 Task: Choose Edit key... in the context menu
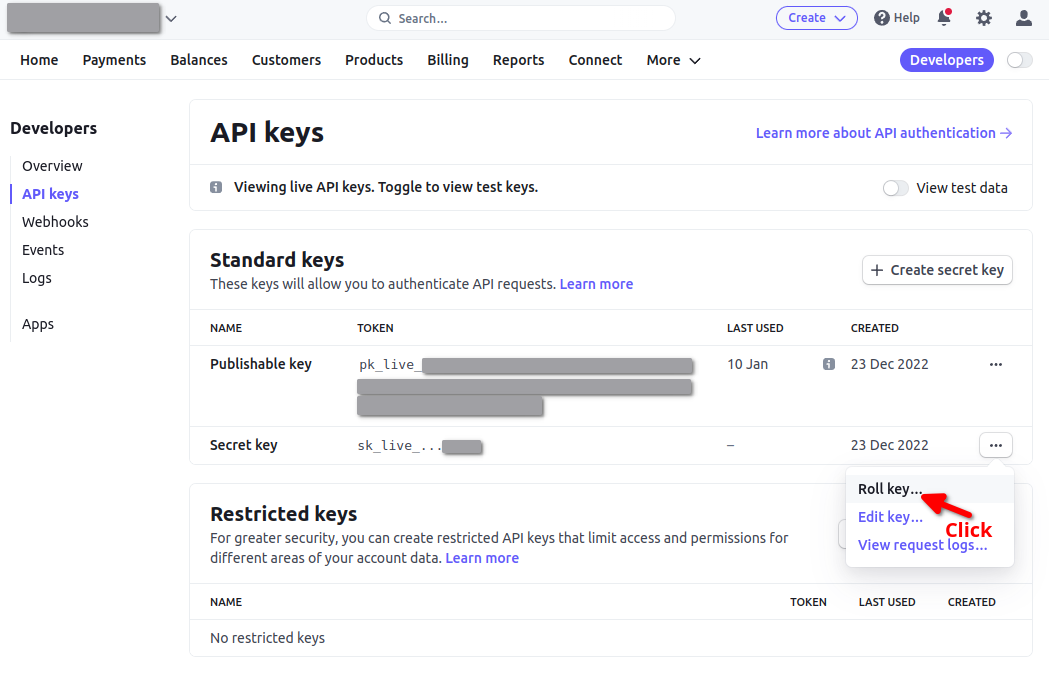889,517
